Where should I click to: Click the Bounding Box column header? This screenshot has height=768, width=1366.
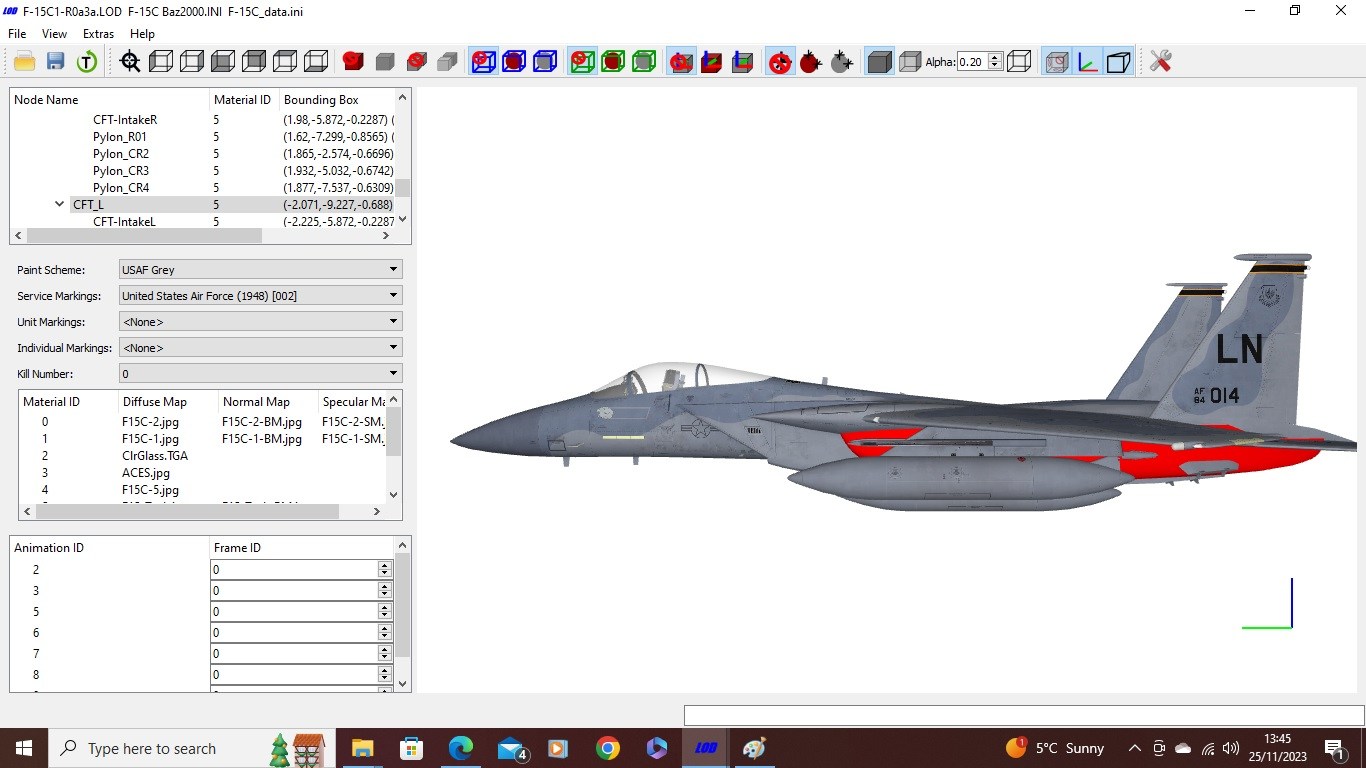338,100
